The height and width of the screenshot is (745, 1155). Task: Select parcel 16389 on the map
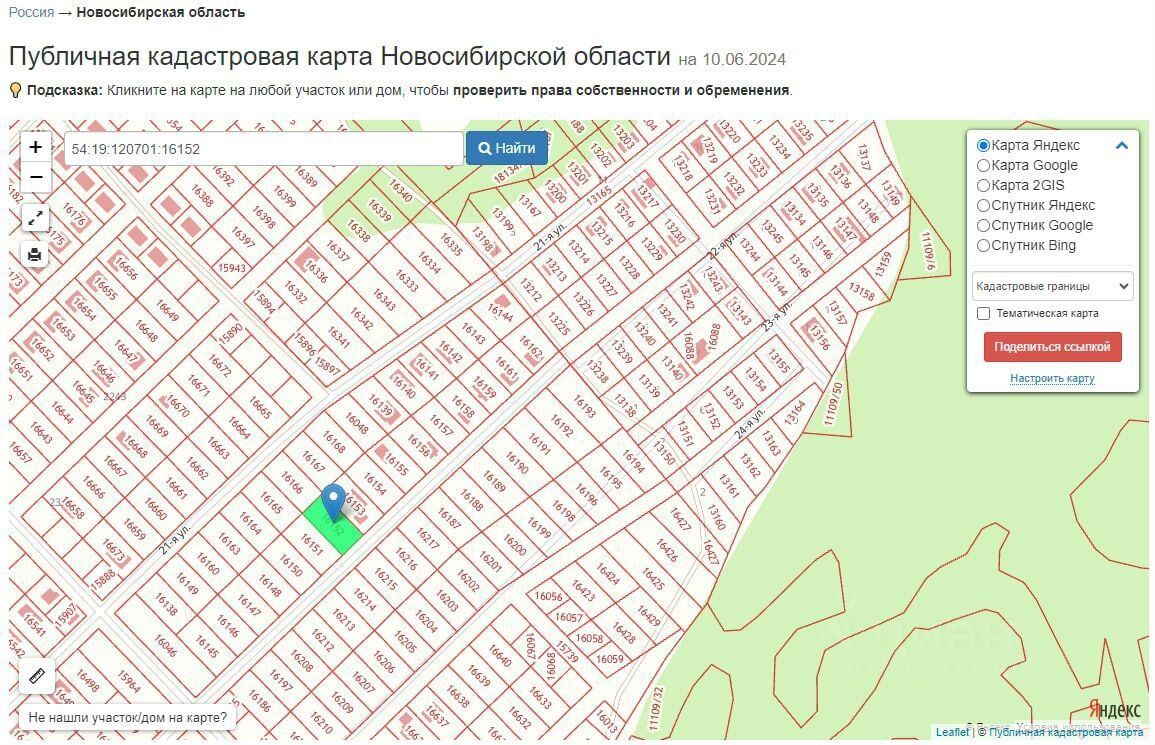click(x=306, y=177)
